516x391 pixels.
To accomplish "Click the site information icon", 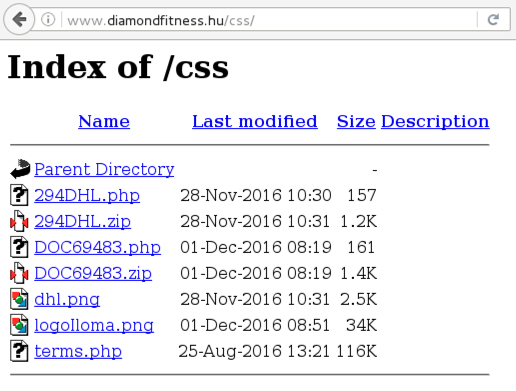I will 48,19.
